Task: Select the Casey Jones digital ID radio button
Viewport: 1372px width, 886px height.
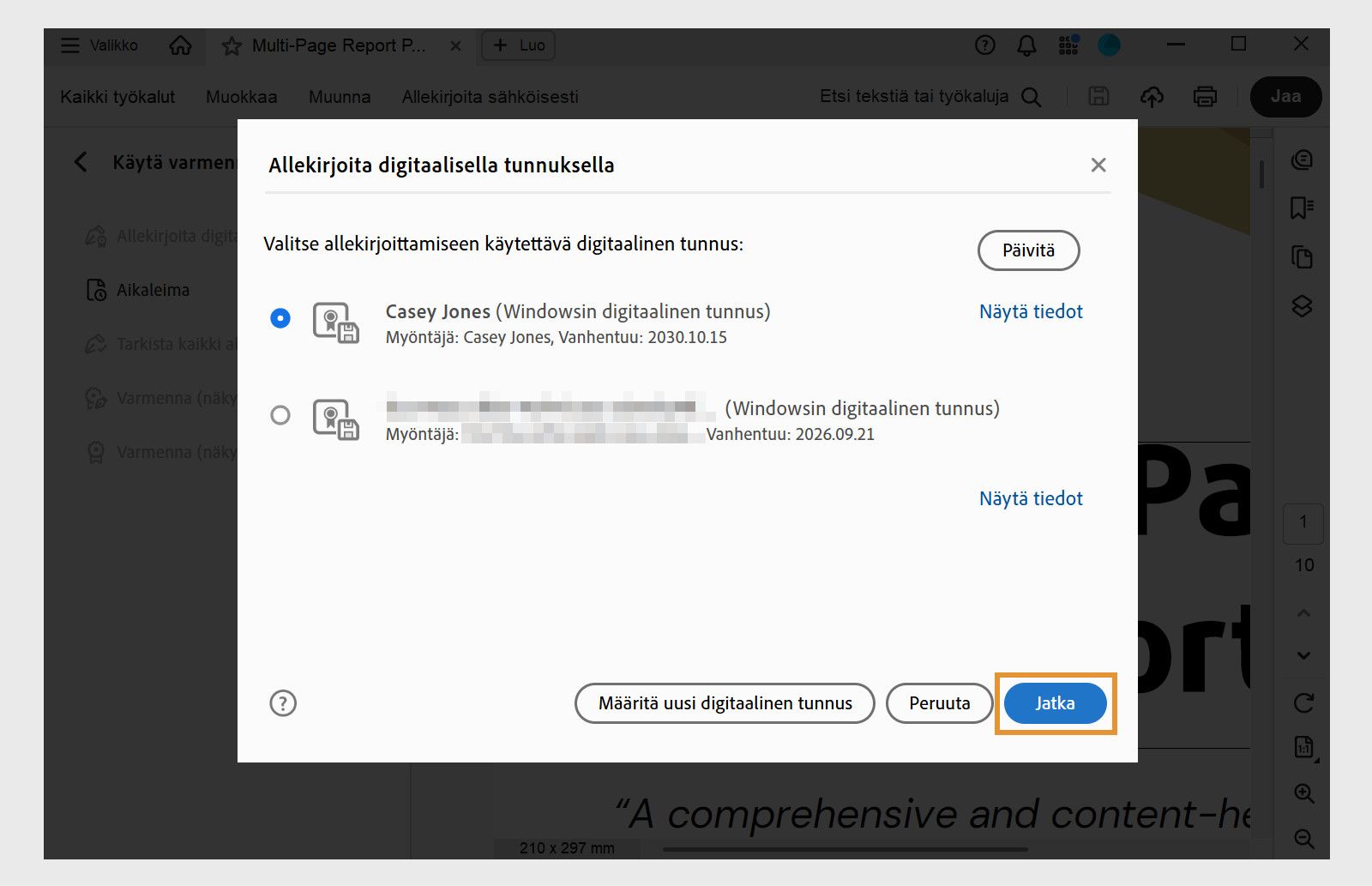Action: (279, 318)
